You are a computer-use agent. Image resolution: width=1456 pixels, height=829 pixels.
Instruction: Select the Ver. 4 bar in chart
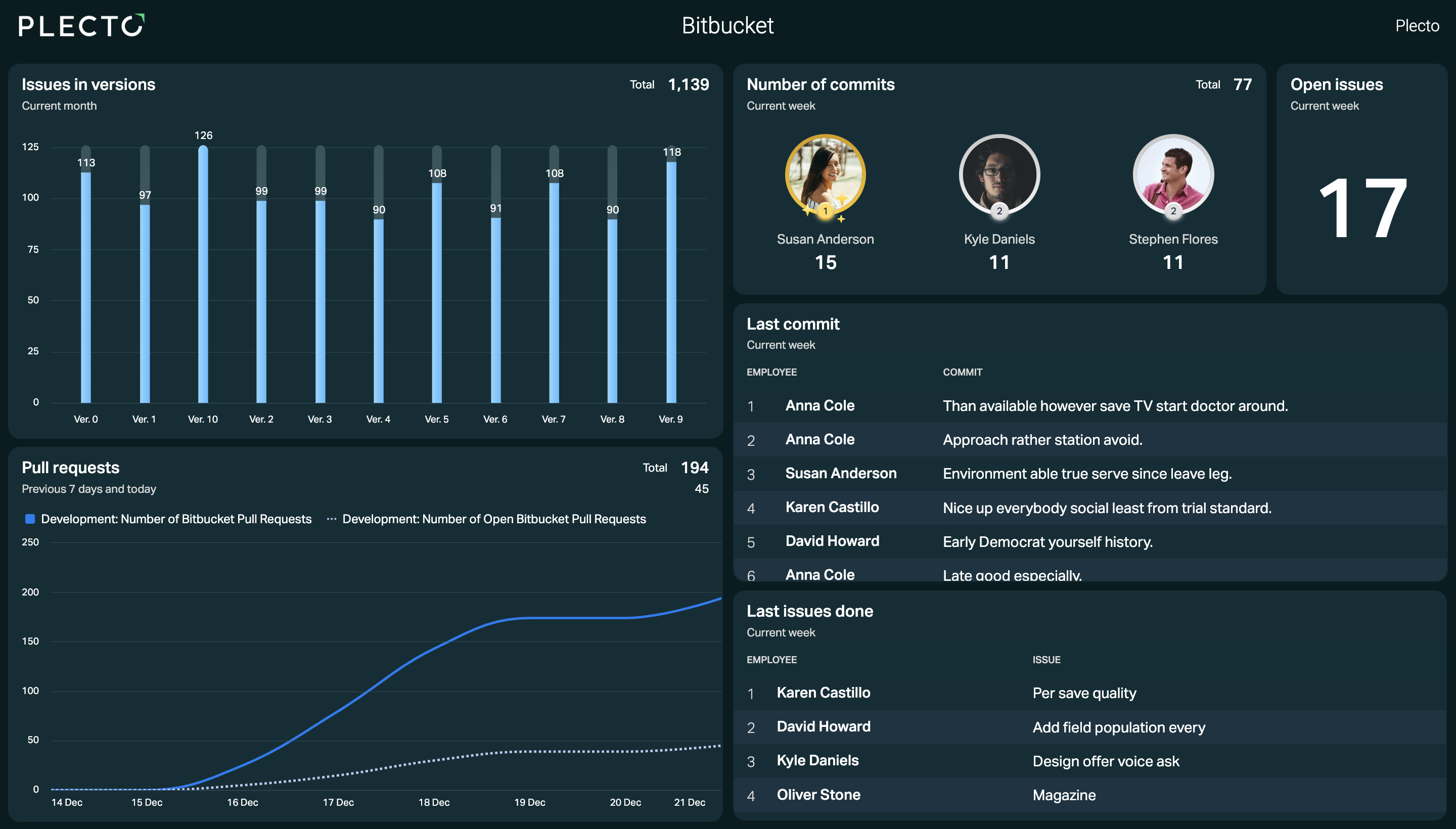379,311
